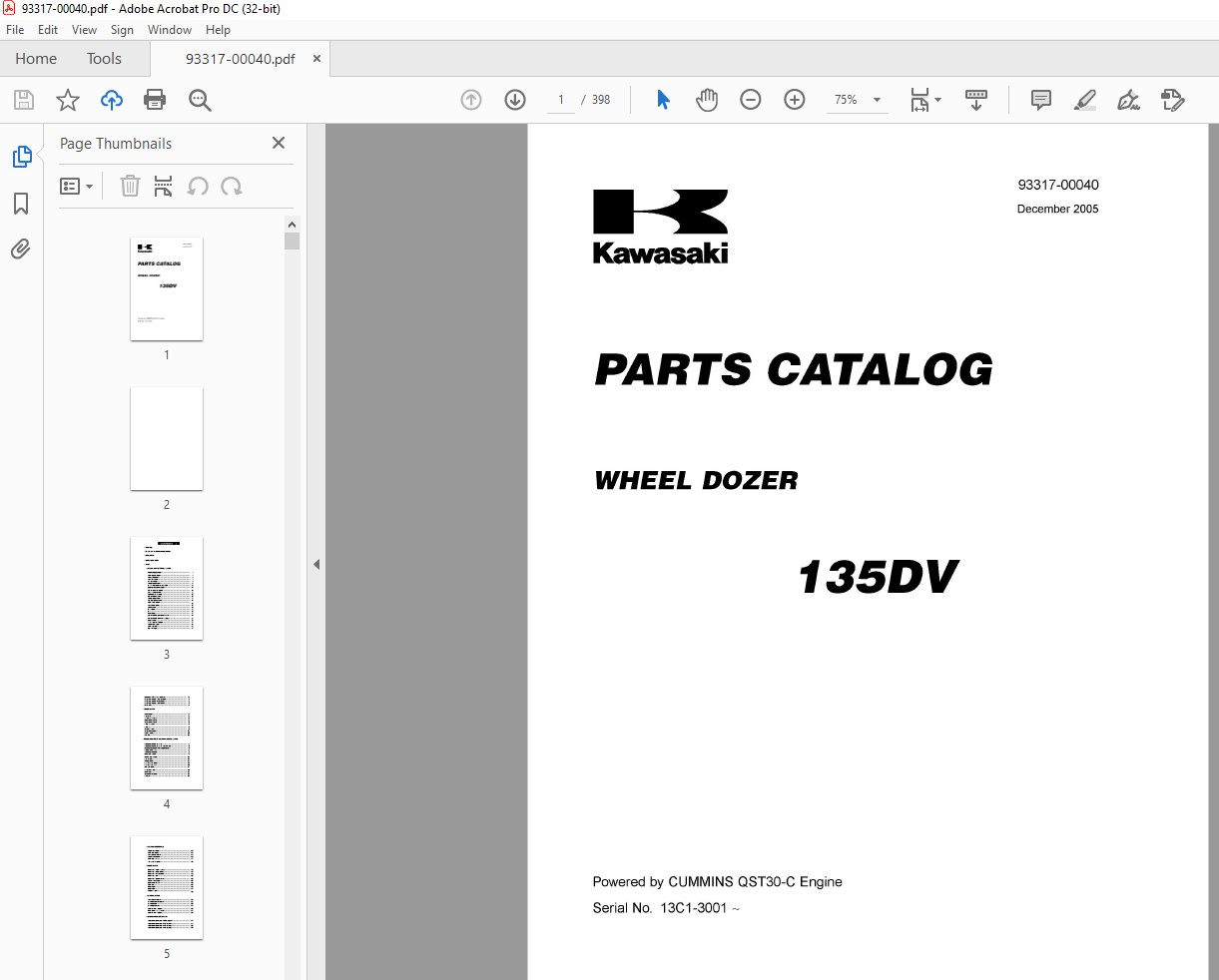The height and width of the screenshot is (980, 1219).
Task: Open the Sign menu
Action: [122, 30]
